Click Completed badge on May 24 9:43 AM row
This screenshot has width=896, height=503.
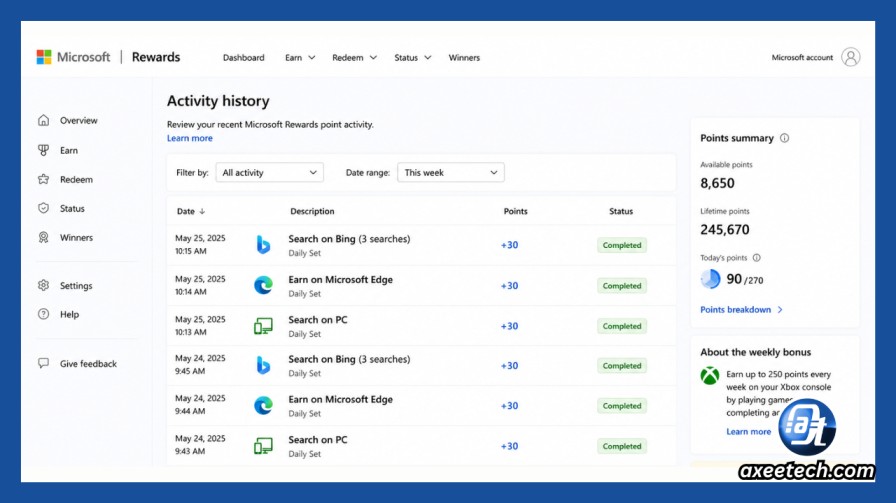pos(622,446)
